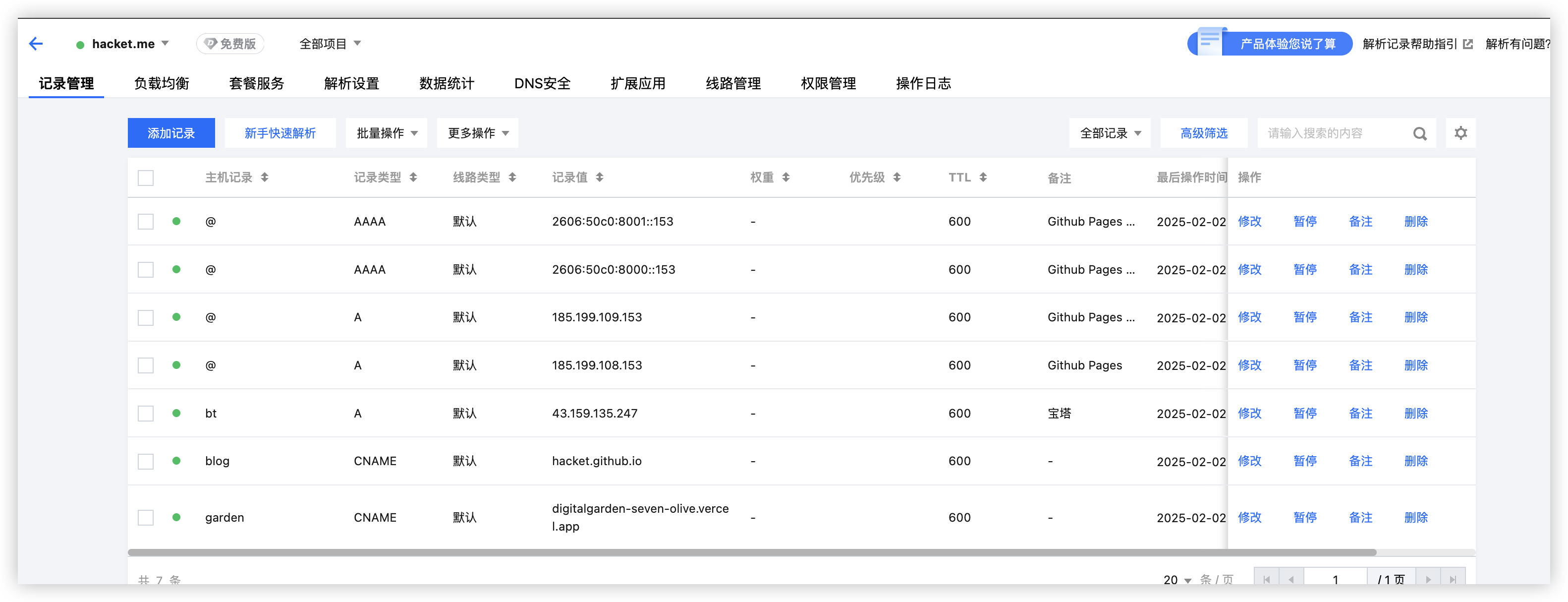Open the 操作日志 tab
Image resolution: width=1568 pixels, height=602 pixels.
(x=923, y=83)
